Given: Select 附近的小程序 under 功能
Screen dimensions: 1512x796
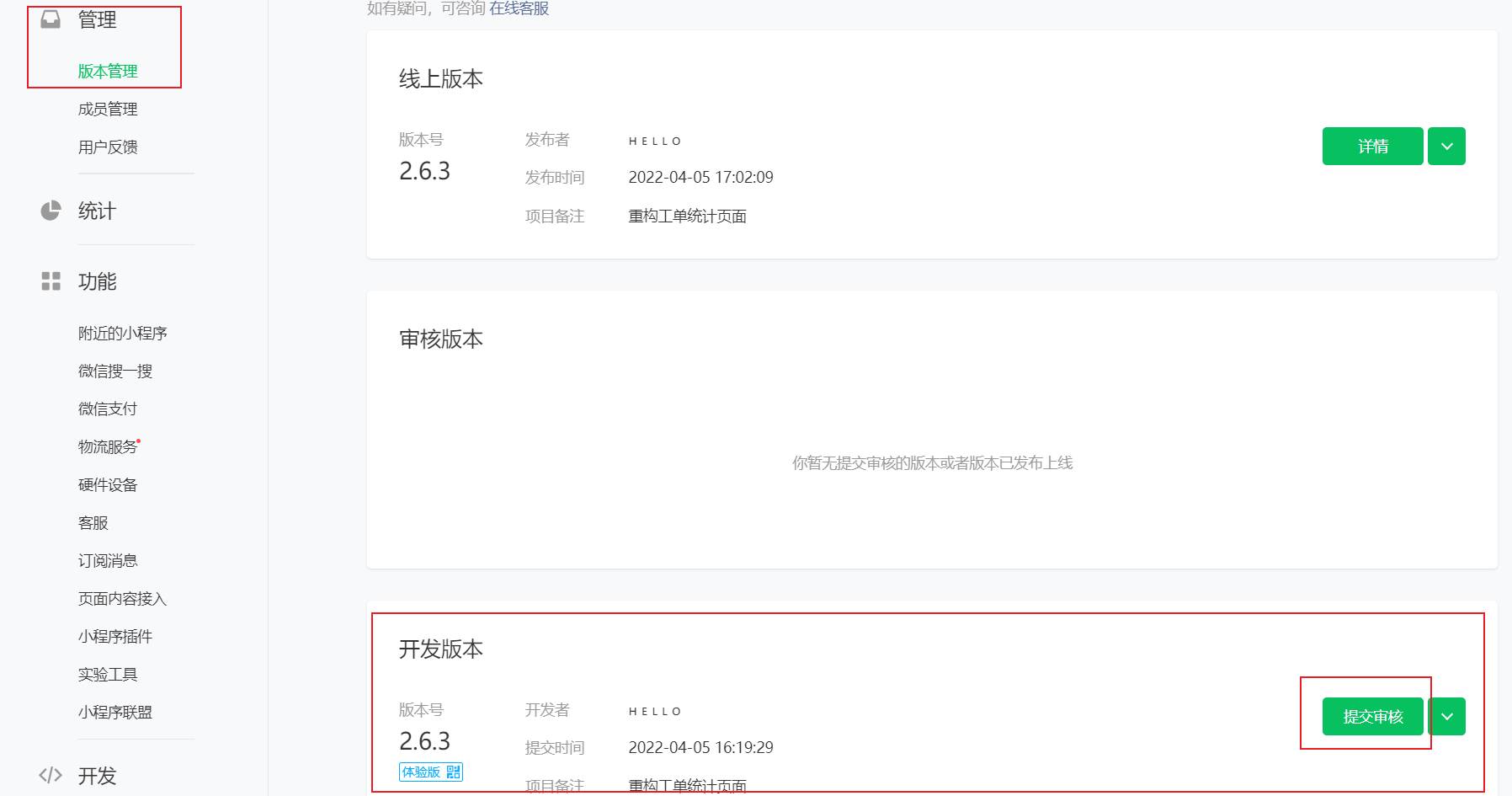Looking at the screenshot, I should tap(121, 333).
